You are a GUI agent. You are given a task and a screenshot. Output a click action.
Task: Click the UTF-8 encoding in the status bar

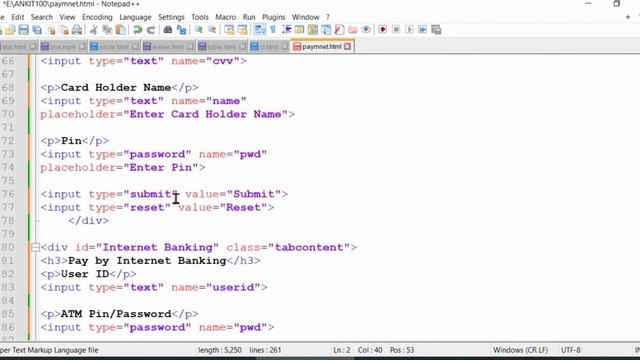coord(571,350)
